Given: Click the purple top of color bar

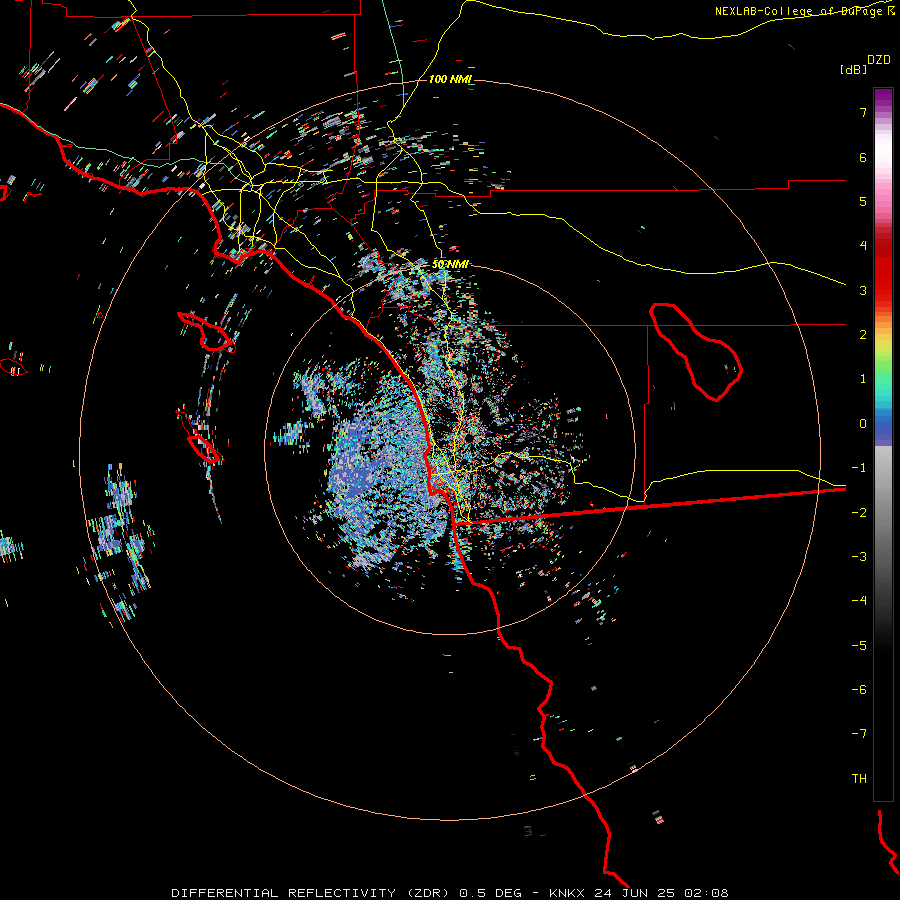Looking at the screenshot, I should click(883, 98).
